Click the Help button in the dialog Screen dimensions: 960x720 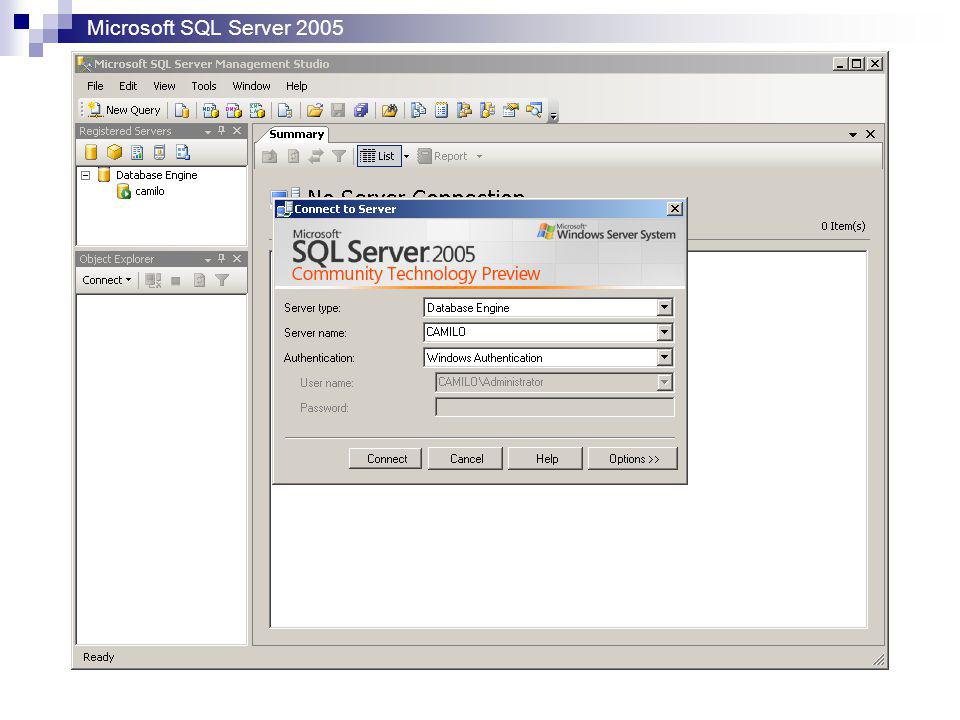[546, 459]
